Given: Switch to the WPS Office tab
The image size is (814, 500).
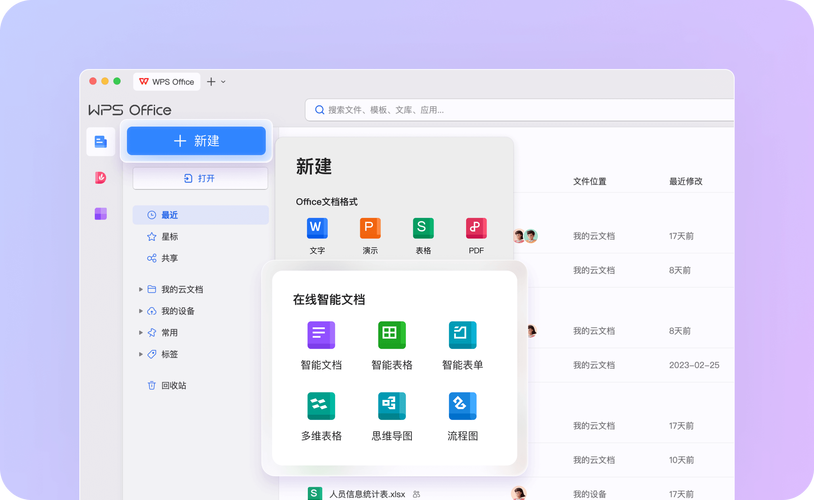Looking at the screenshot, I should point(167,82).
